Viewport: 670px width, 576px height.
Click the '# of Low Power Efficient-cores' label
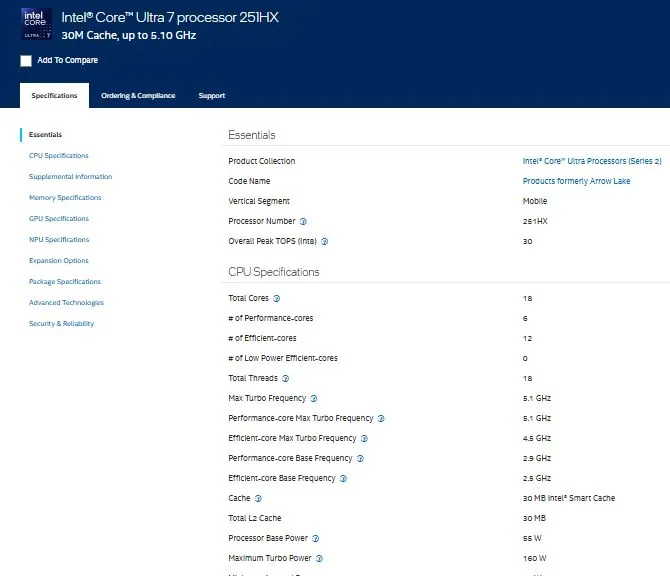click(x=283, y=358)
